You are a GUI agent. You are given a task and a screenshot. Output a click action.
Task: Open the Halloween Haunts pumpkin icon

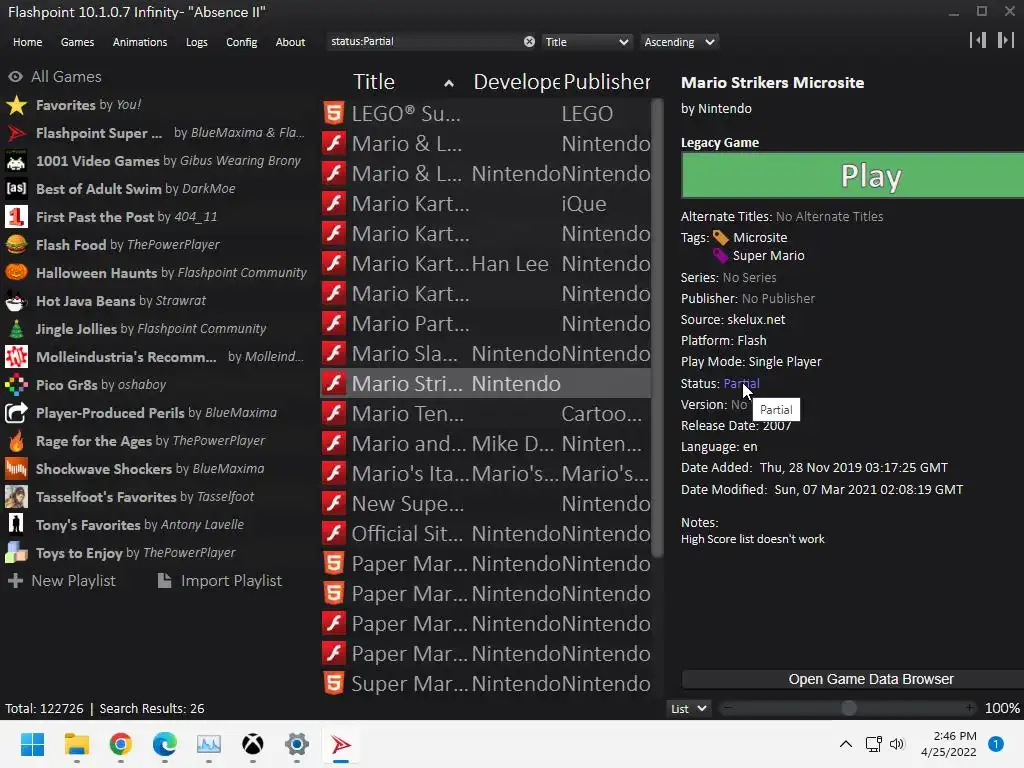click(16, 272)
